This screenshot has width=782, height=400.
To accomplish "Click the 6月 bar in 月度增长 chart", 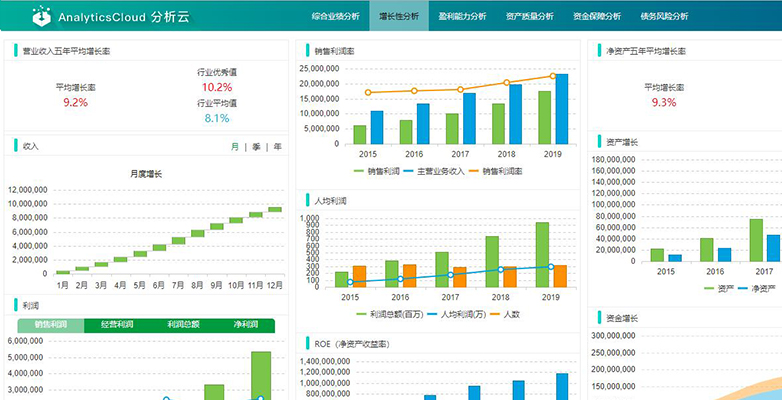I will point(160,247).
